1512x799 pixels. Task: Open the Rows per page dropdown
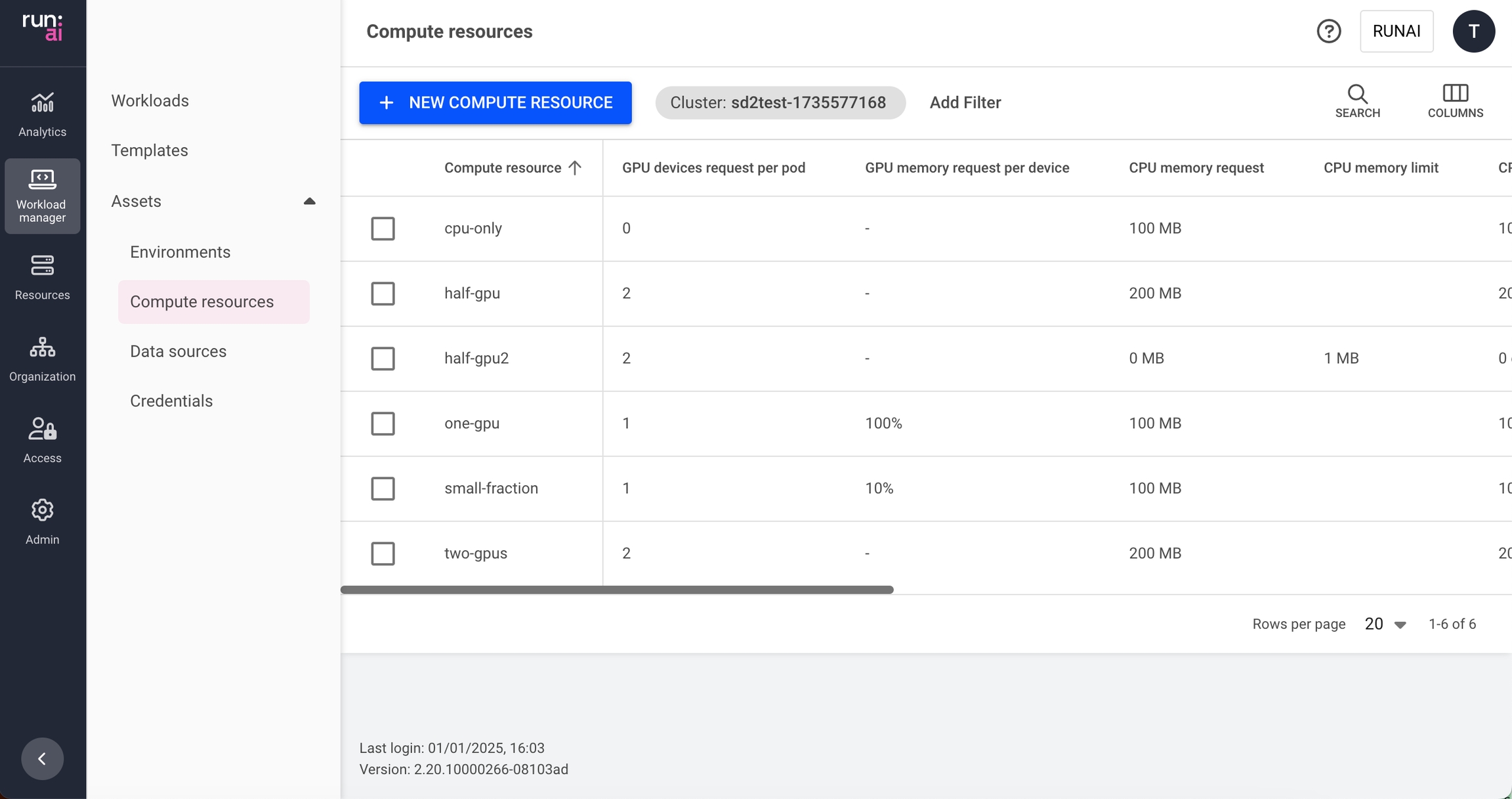(x=1385, y=624)
